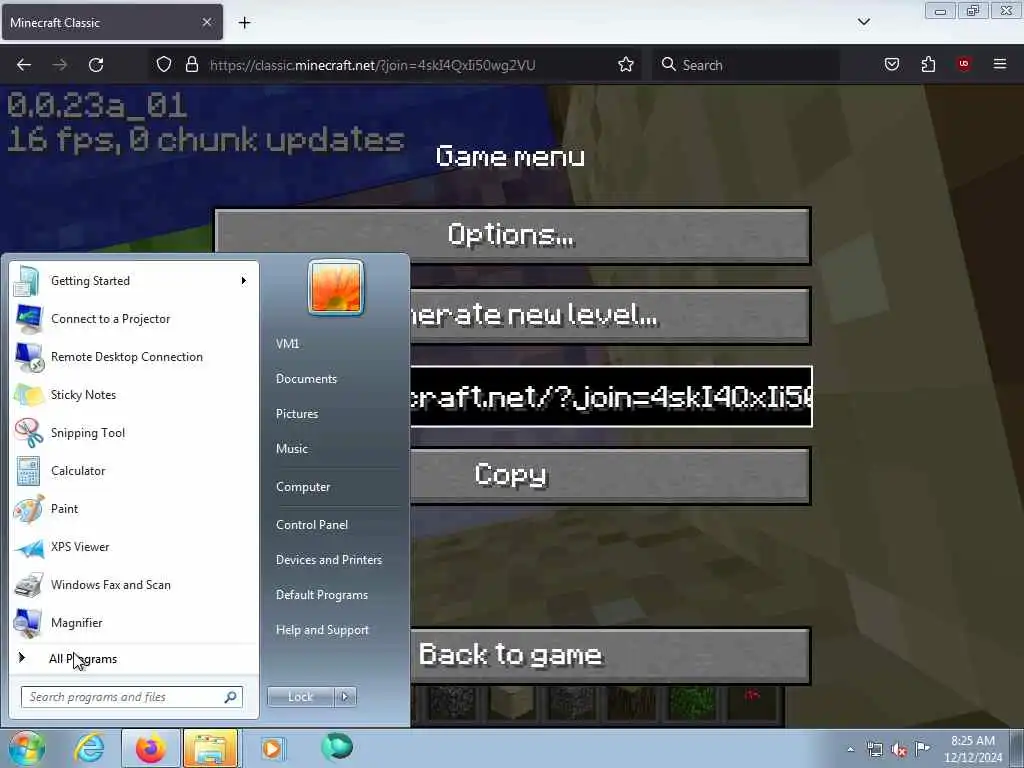Expand the list all tabs chevron

pyautogui.click(x=863, y=22)
